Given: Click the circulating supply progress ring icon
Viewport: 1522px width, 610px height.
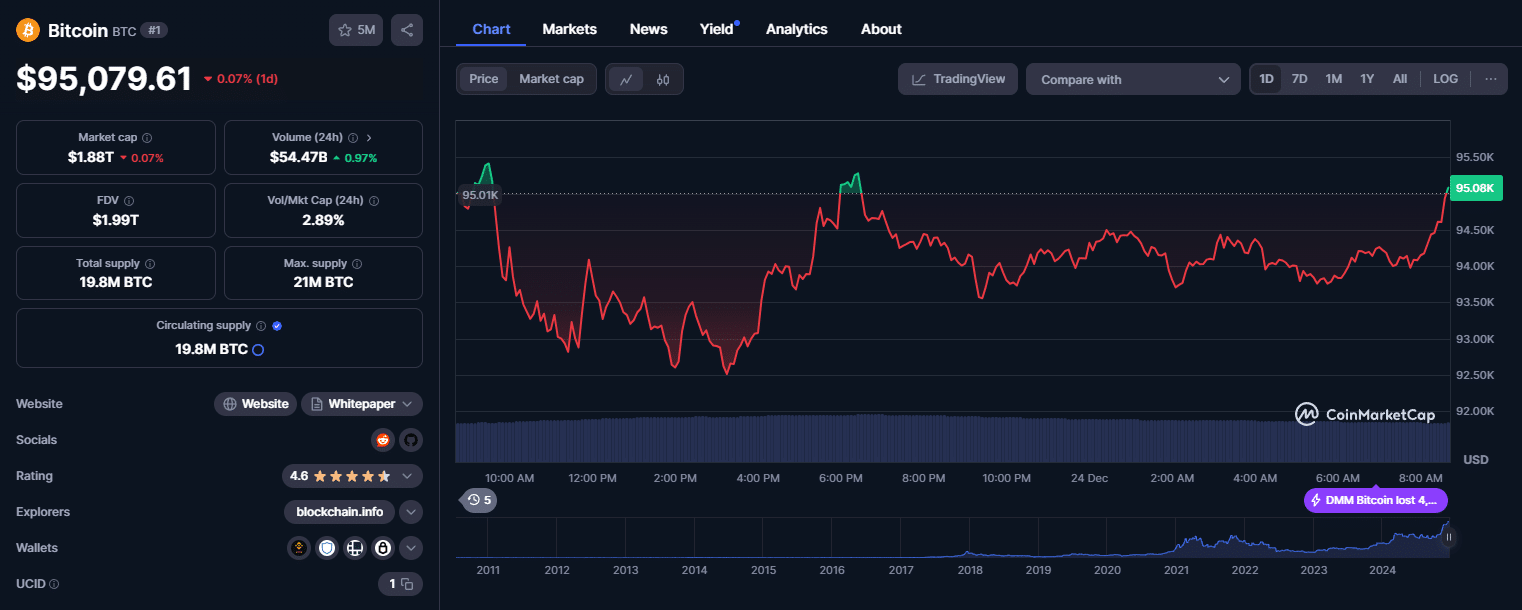Looking at the screenshot, I should [x=258, y=350].
